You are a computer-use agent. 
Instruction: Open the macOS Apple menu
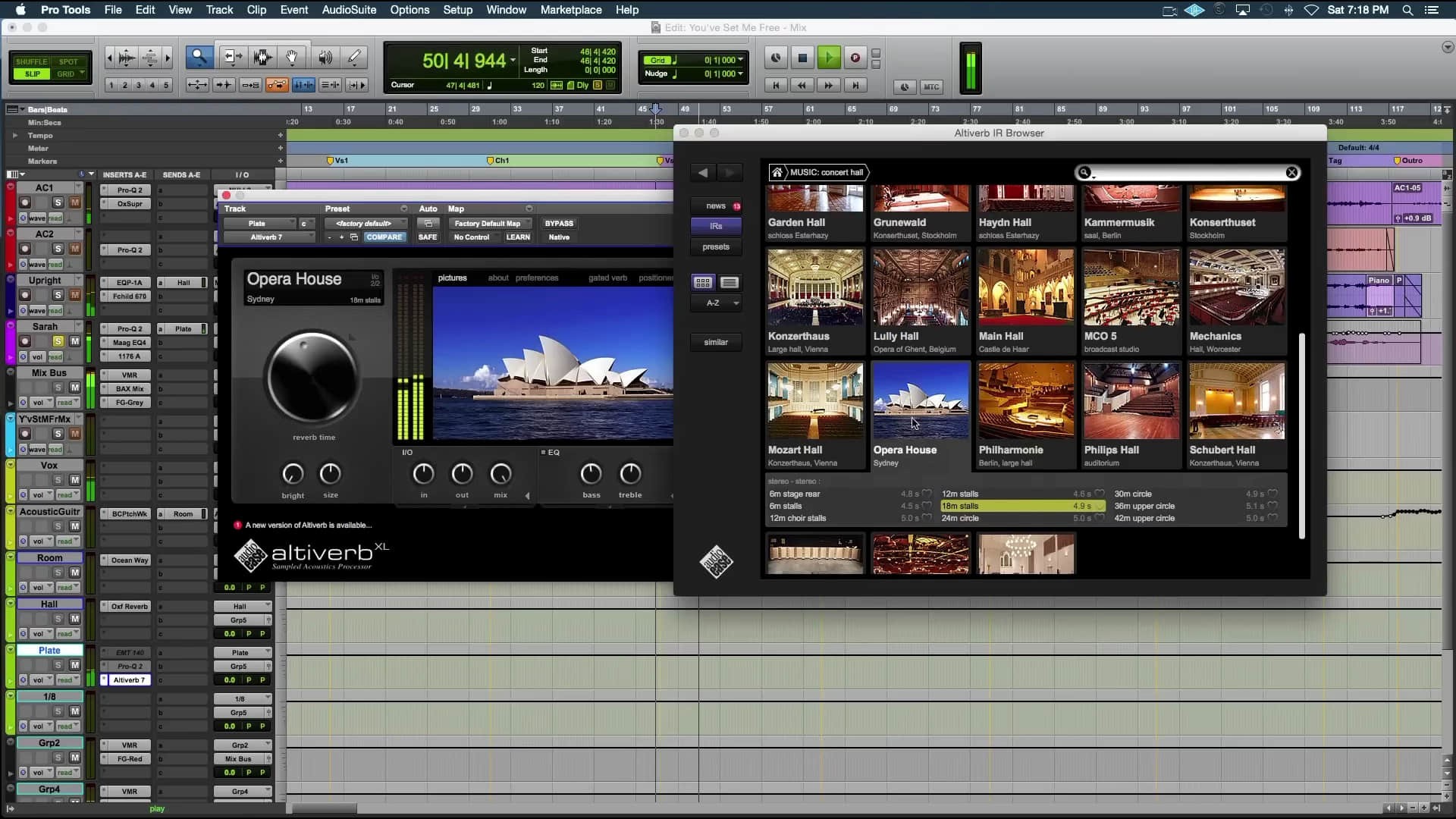(20, 10)
